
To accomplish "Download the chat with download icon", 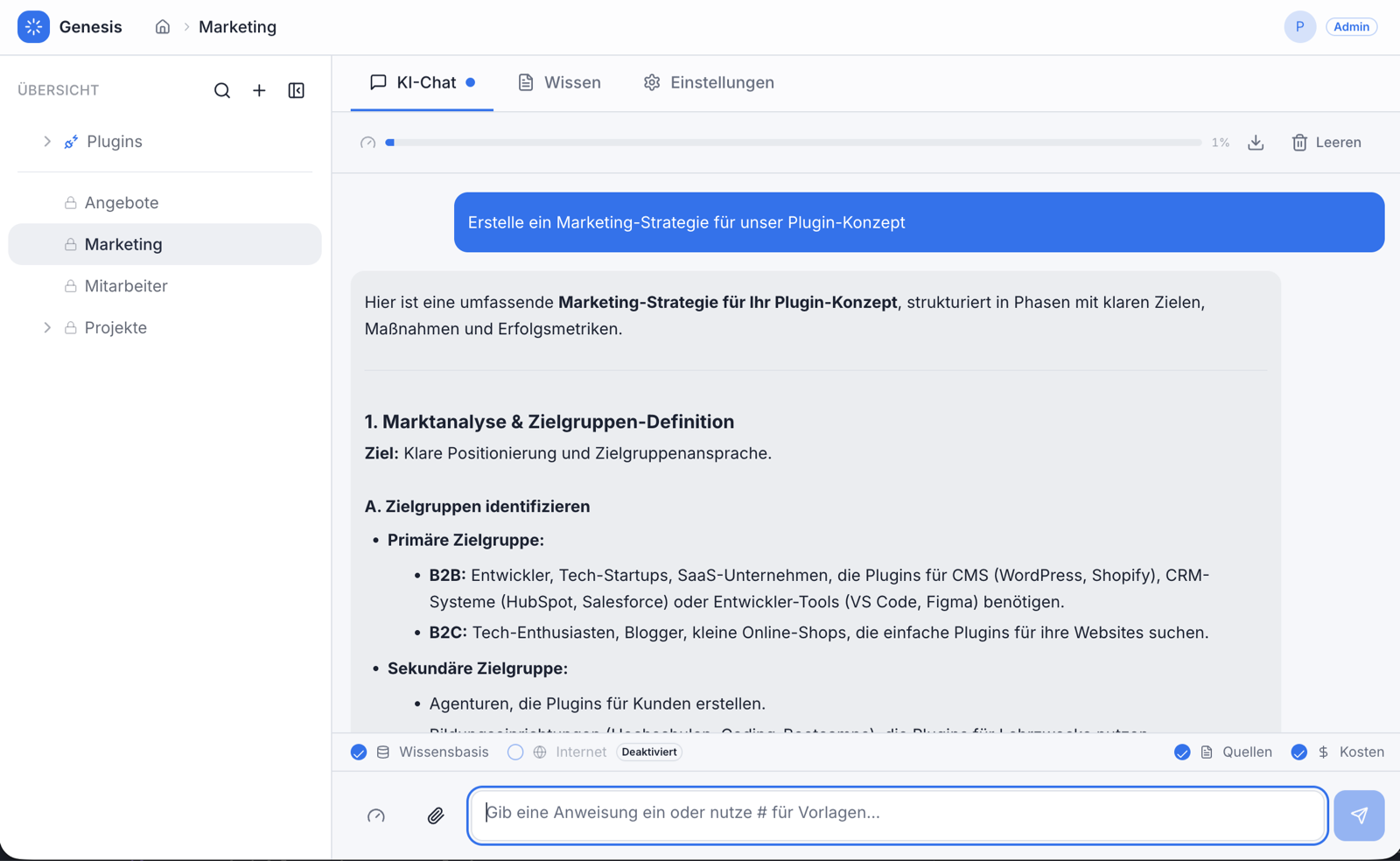I will click(1256, 143).
